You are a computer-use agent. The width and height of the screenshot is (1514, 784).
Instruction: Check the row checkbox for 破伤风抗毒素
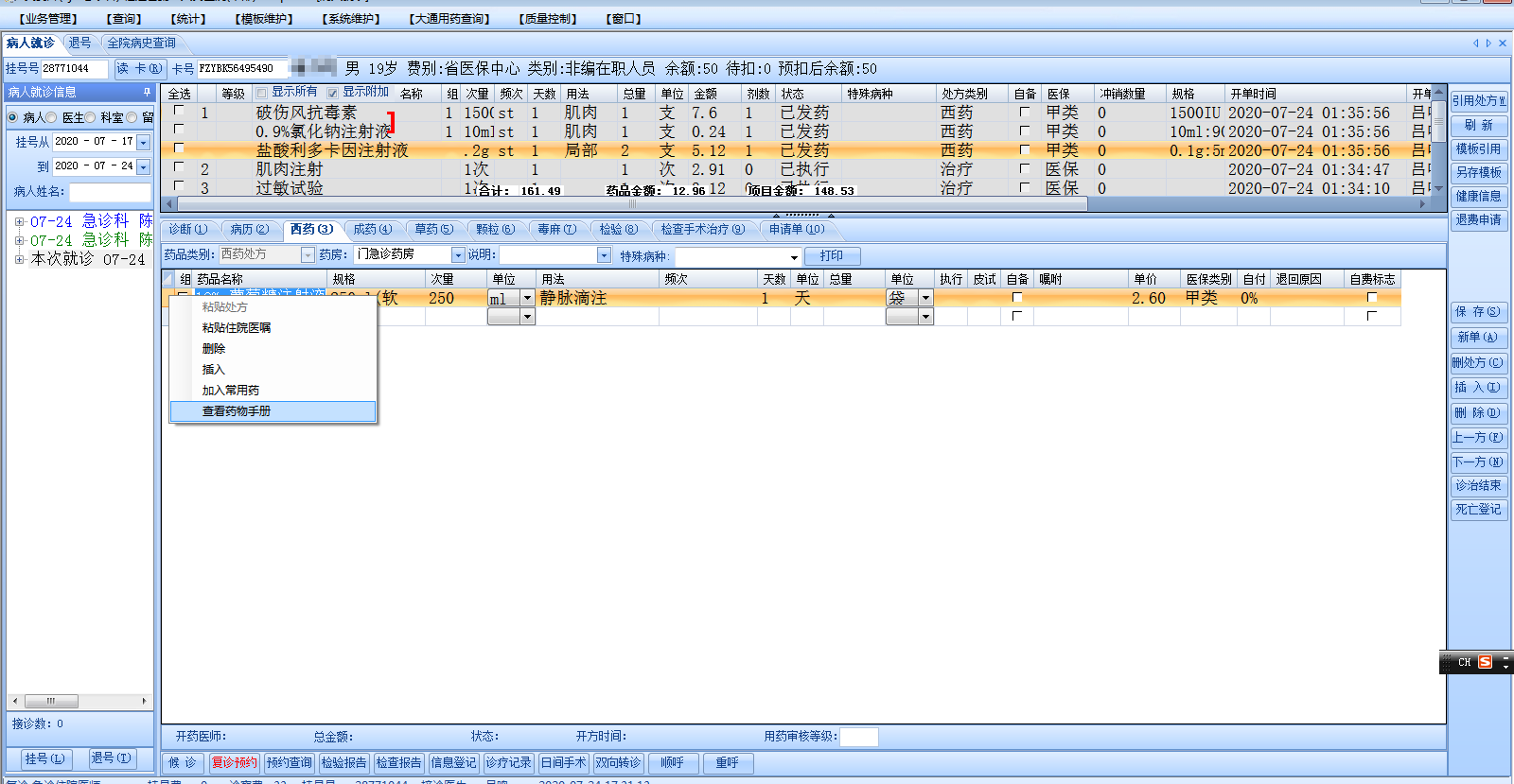179,111
